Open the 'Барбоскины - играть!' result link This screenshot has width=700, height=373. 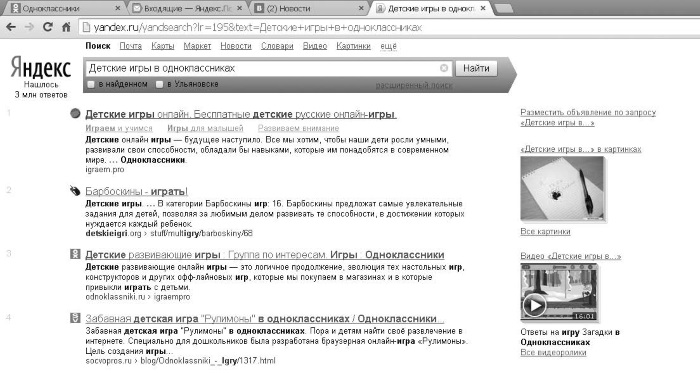[x=136, y=191]
